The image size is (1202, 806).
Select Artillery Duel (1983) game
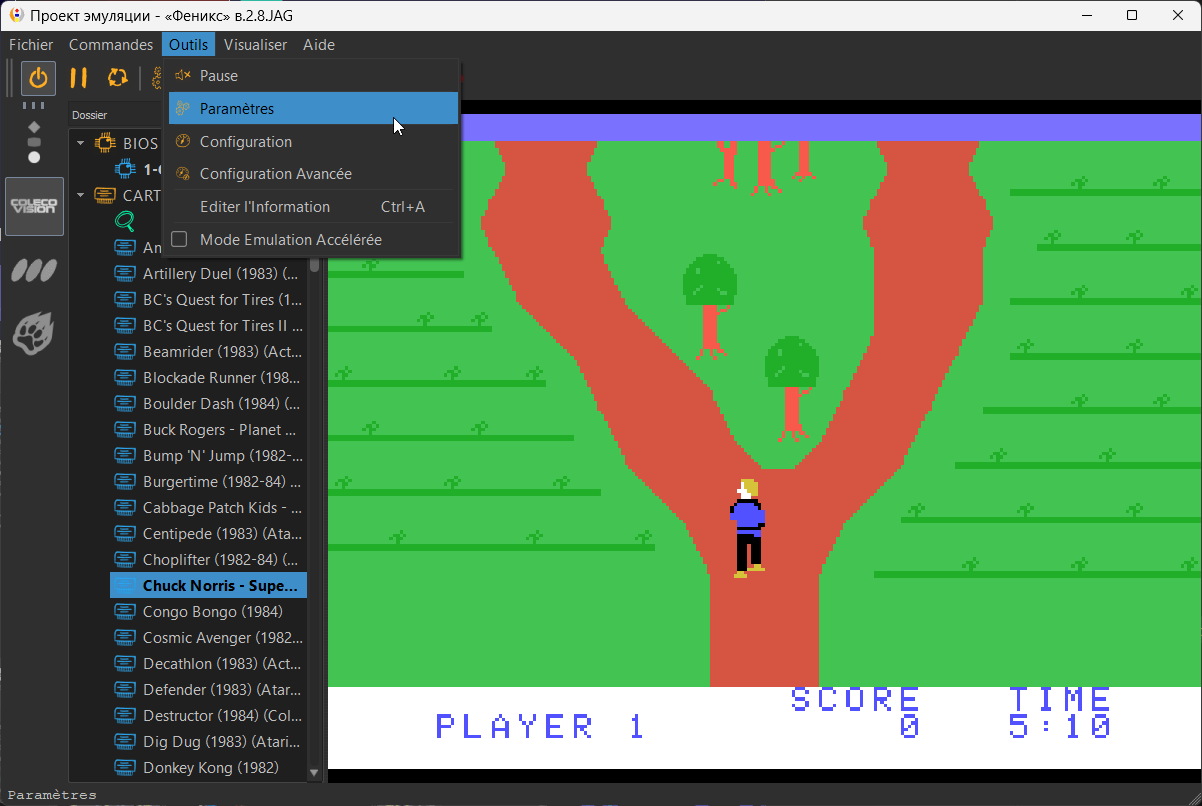coord(221,273)
